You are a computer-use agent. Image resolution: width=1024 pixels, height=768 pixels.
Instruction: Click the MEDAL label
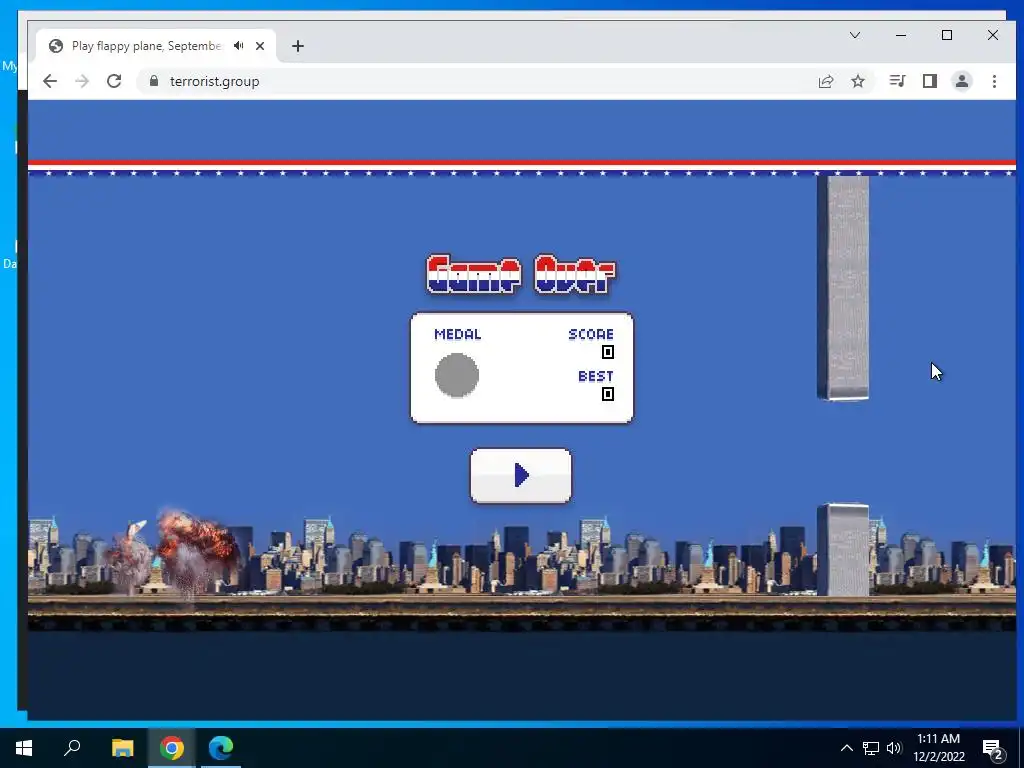(458, 334)
